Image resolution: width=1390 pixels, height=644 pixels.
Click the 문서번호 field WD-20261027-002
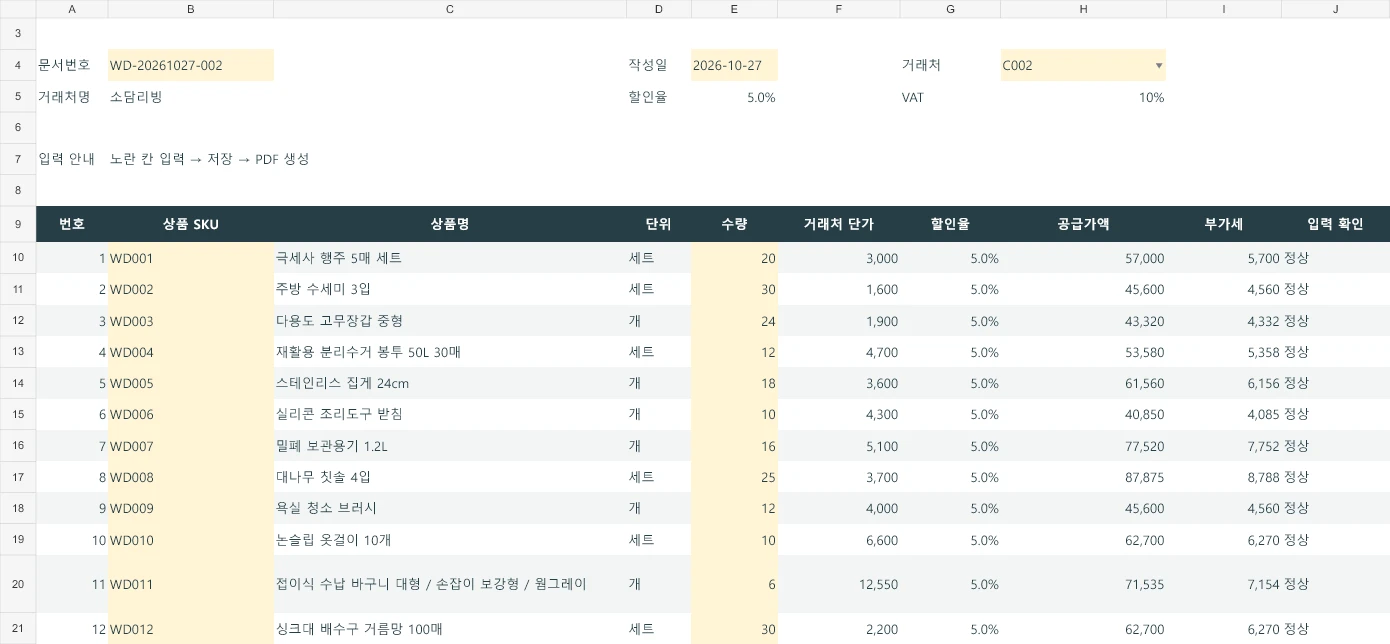tap(190, 66)
